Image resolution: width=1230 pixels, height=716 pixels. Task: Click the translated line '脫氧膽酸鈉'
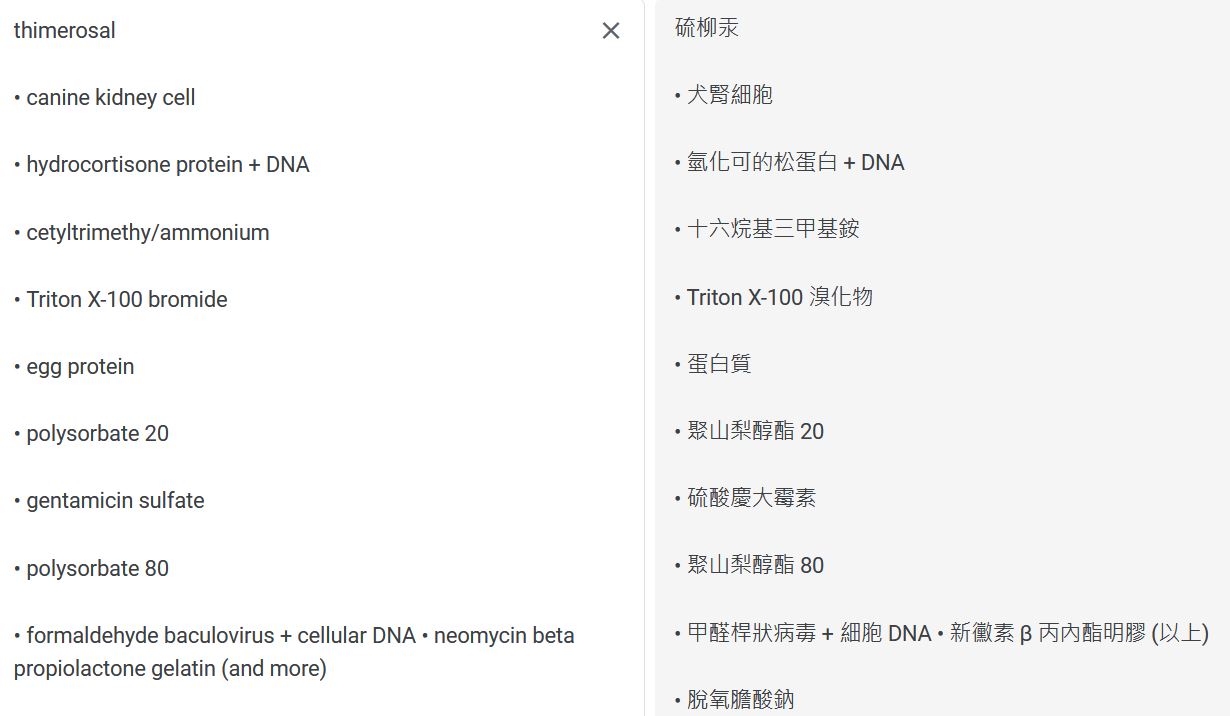tap(740, 699)
